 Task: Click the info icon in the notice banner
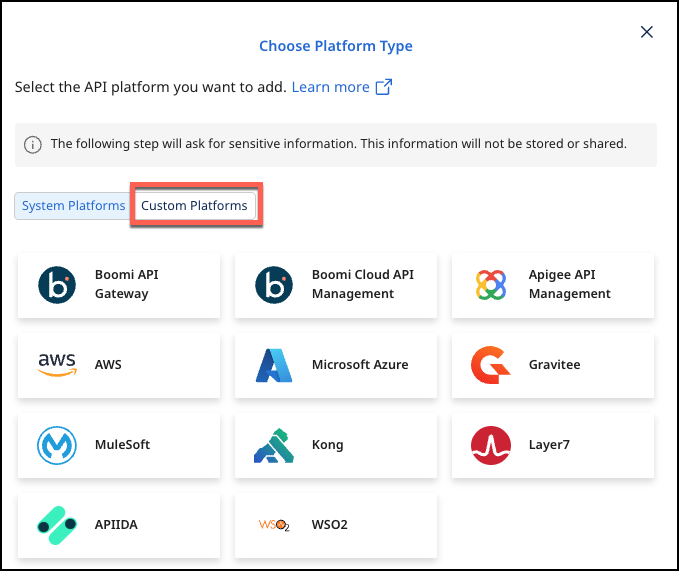33,144
